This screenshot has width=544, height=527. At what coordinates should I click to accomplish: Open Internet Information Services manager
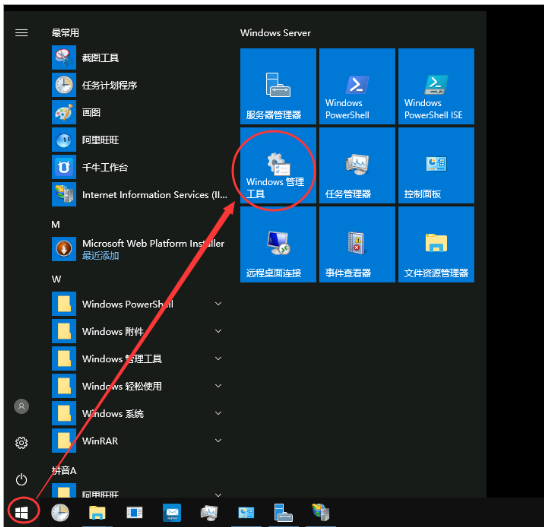click(x=139, y=194)
